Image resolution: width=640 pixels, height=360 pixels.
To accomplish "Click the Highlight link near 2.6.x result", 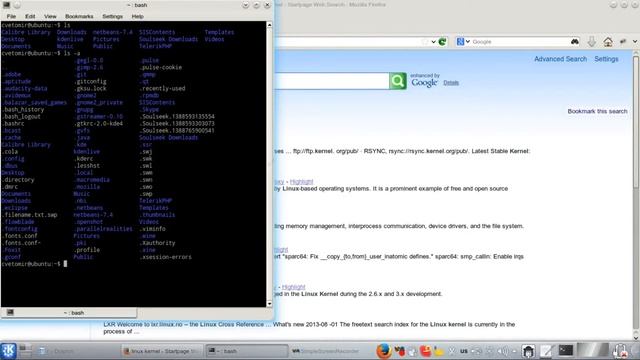I will coord(293,287).
